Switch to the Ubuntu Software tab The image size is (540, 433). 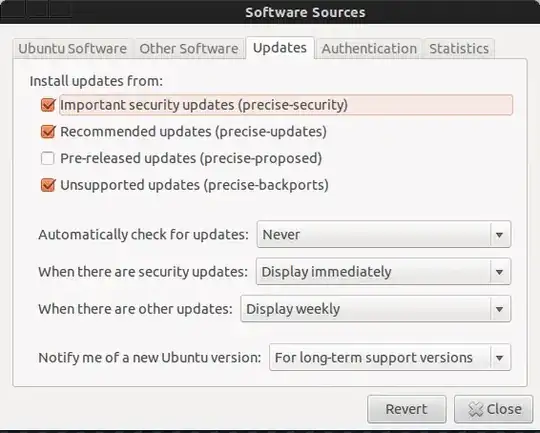(73, 49)
